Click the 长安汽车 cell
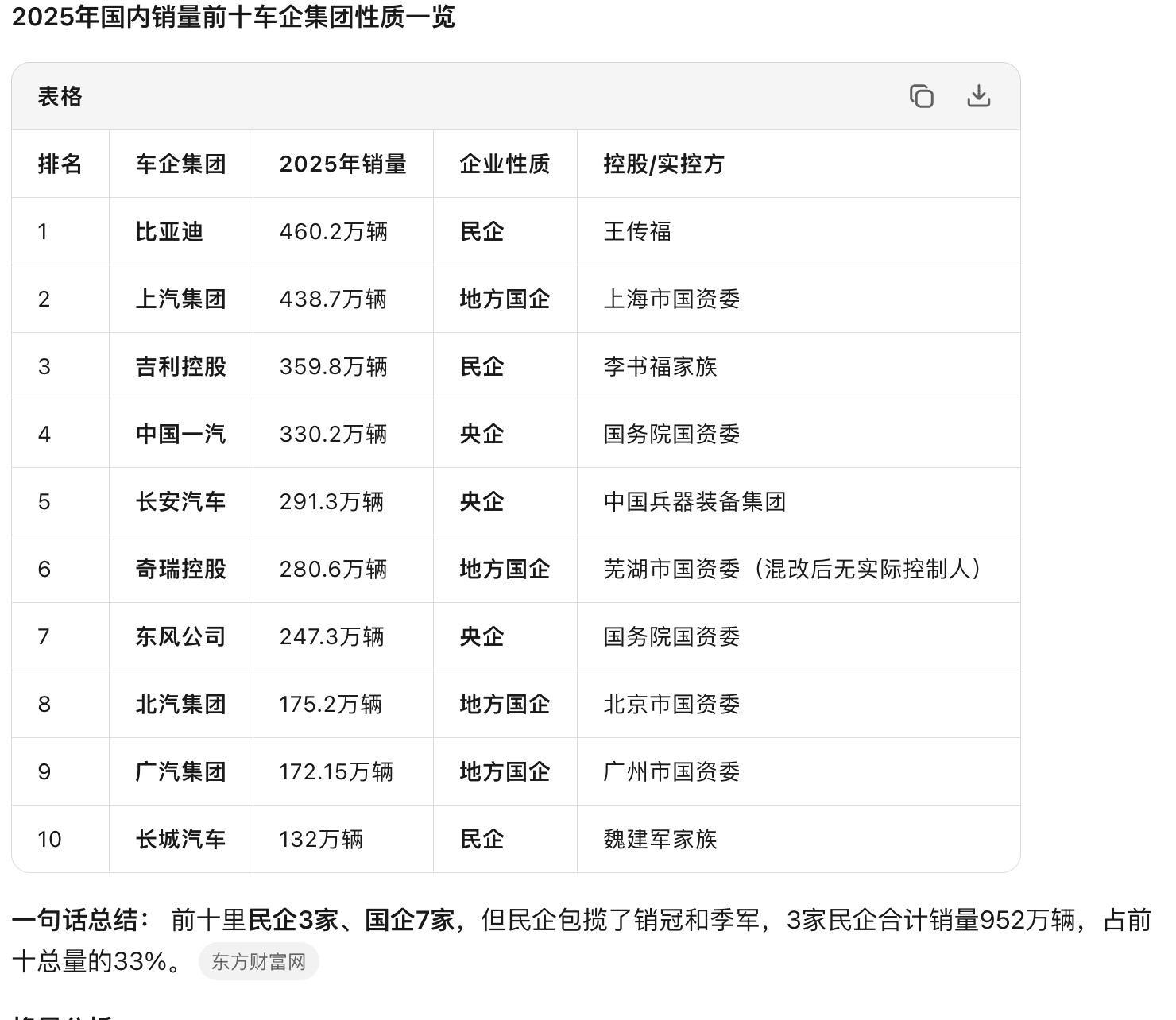1176x1020 pixels. pyautogui.click(x=181, y=501)
